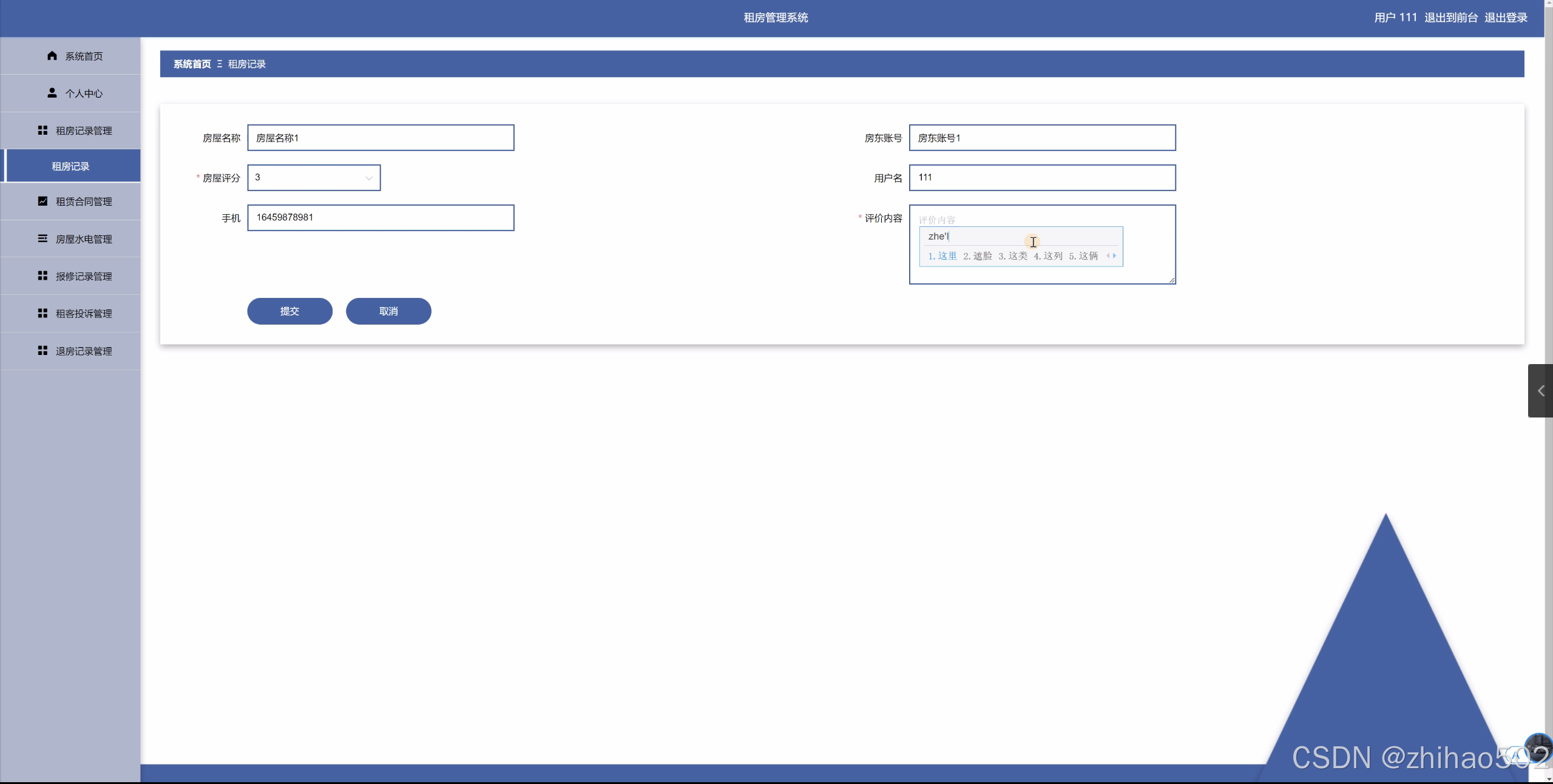
Task: Click 退出到前台 link in header
Action: (1450, 18)
